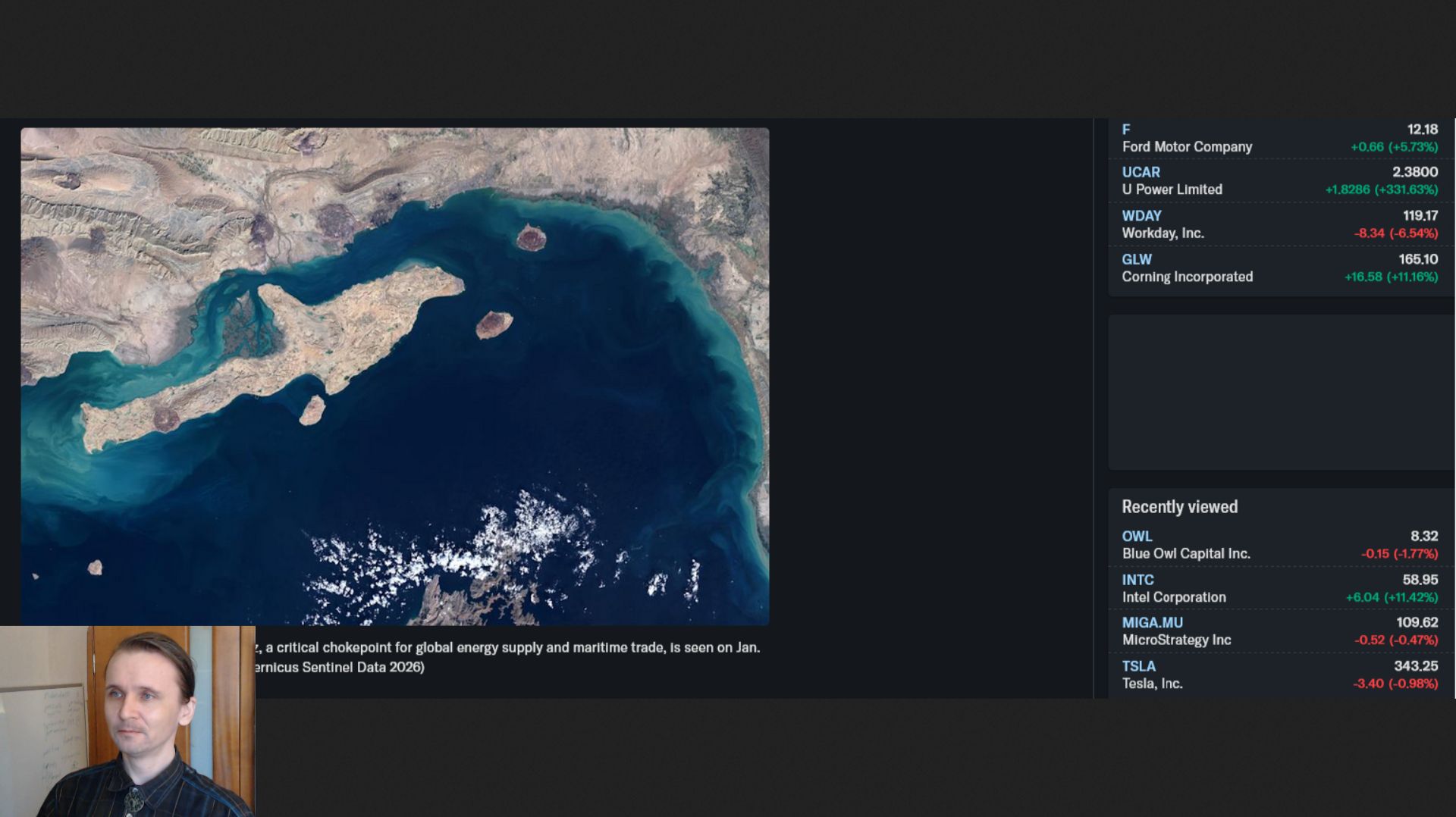Click the Corning Incorporated name
The image size is (1456, 817).
pyautogui.click(x=1187, y=277)
